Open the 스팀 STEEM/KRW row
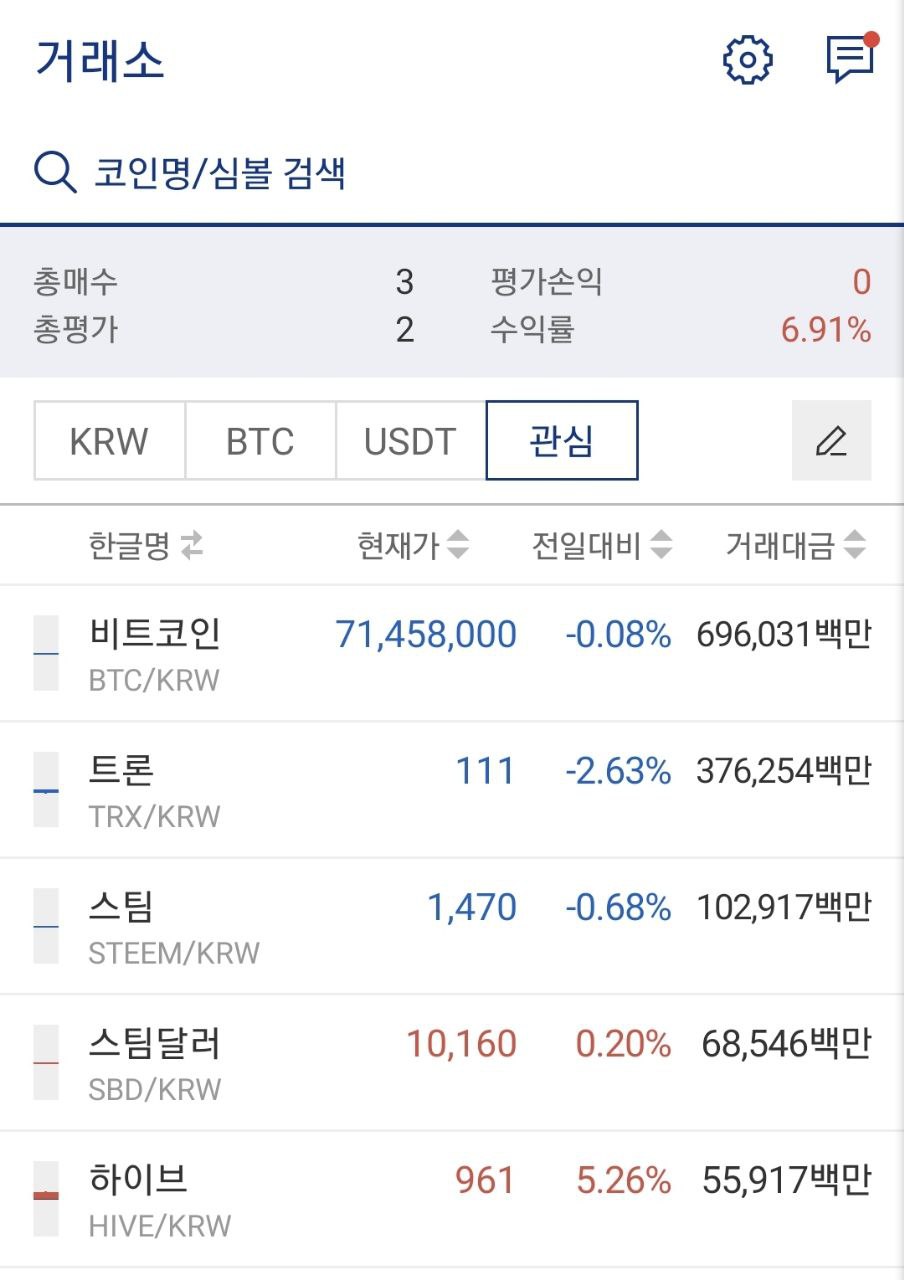This screenshot has height=1280, width=904. pos(452,926)
